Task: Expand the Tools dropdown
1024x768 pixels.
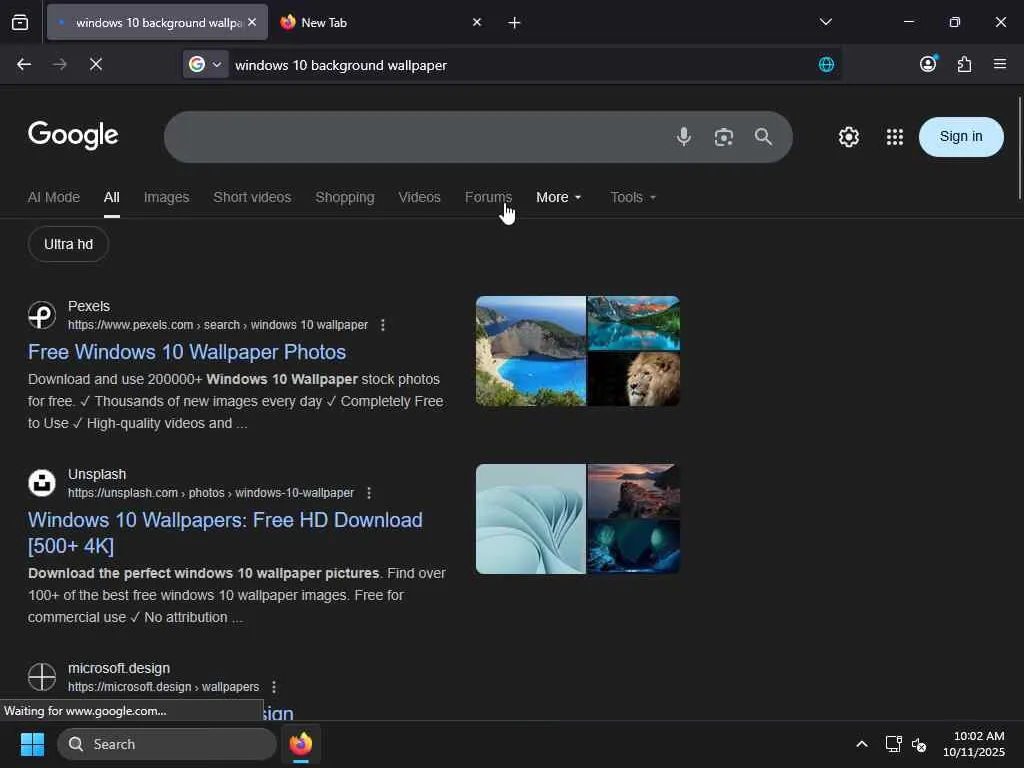Action: click(633, 197)
